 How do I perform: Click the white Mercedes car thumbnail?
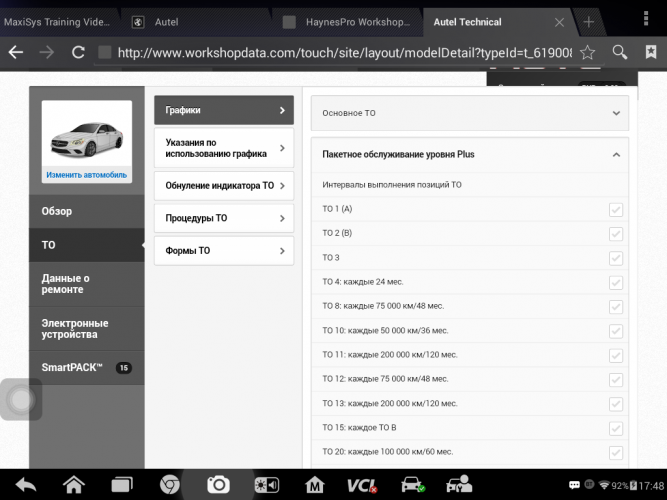coord(87,139)
